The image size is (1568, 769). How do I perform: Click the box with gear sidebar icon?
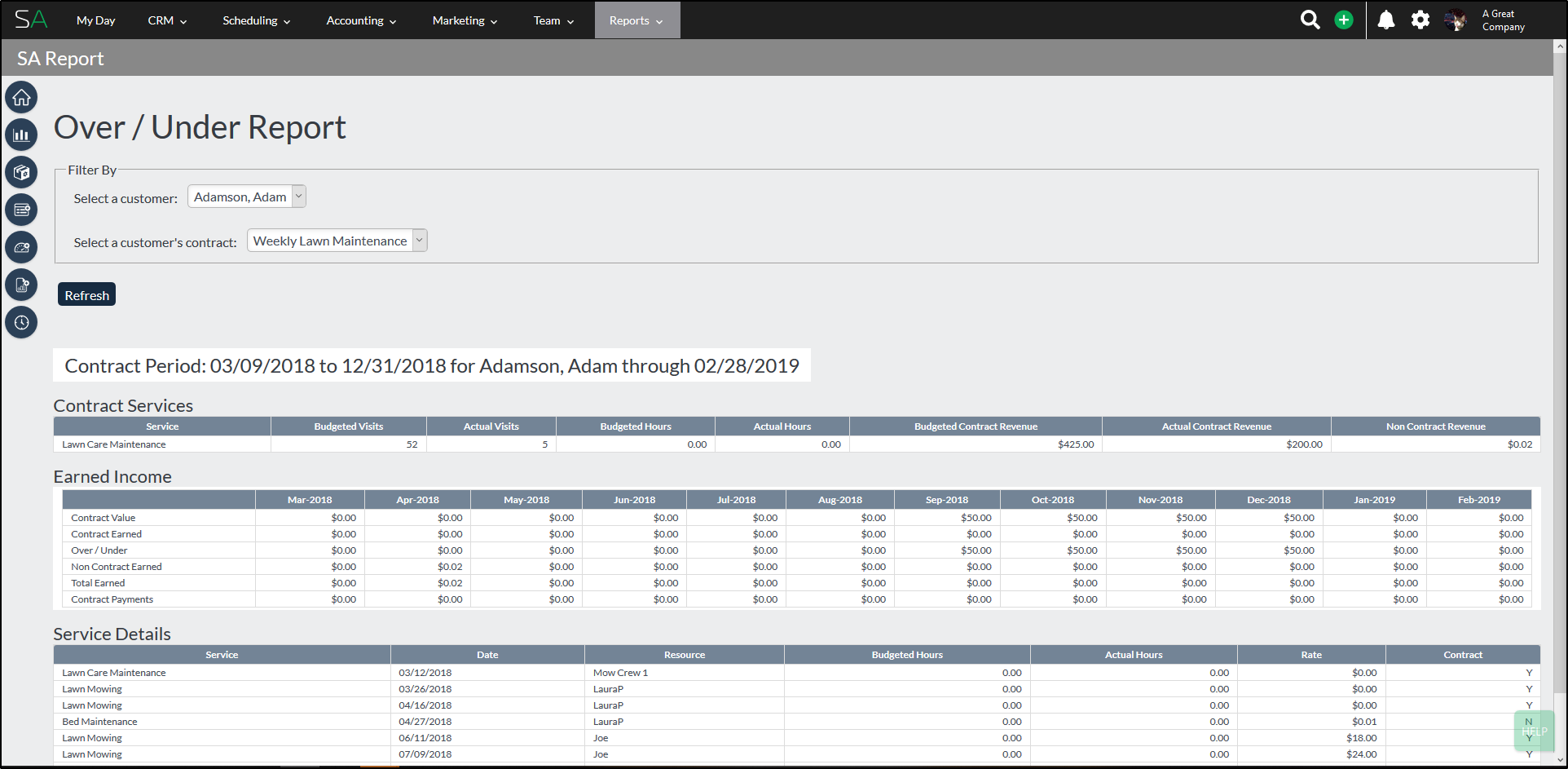coord(21,173)
